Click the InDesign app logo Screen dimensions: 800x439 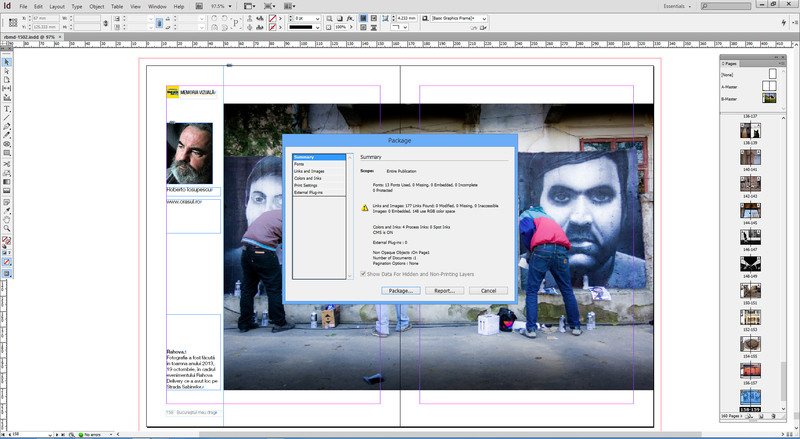point(8,6)
